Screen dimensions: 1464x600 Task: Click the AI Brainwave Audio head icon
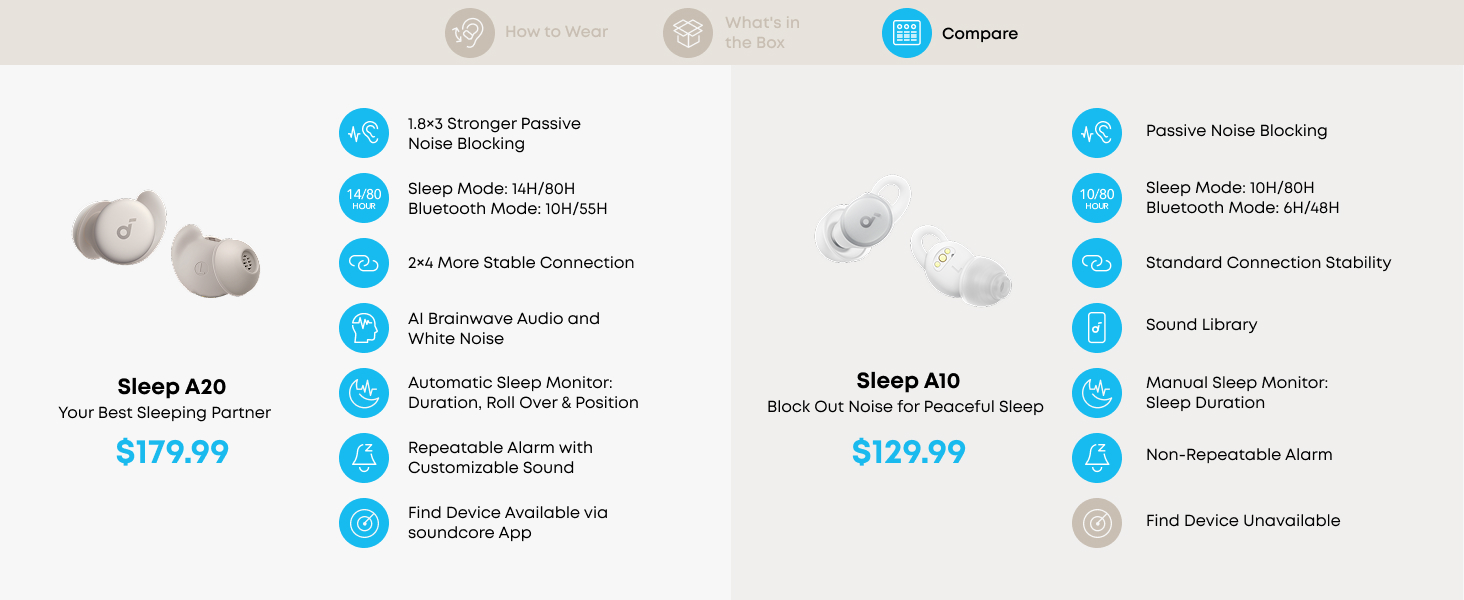364,328
